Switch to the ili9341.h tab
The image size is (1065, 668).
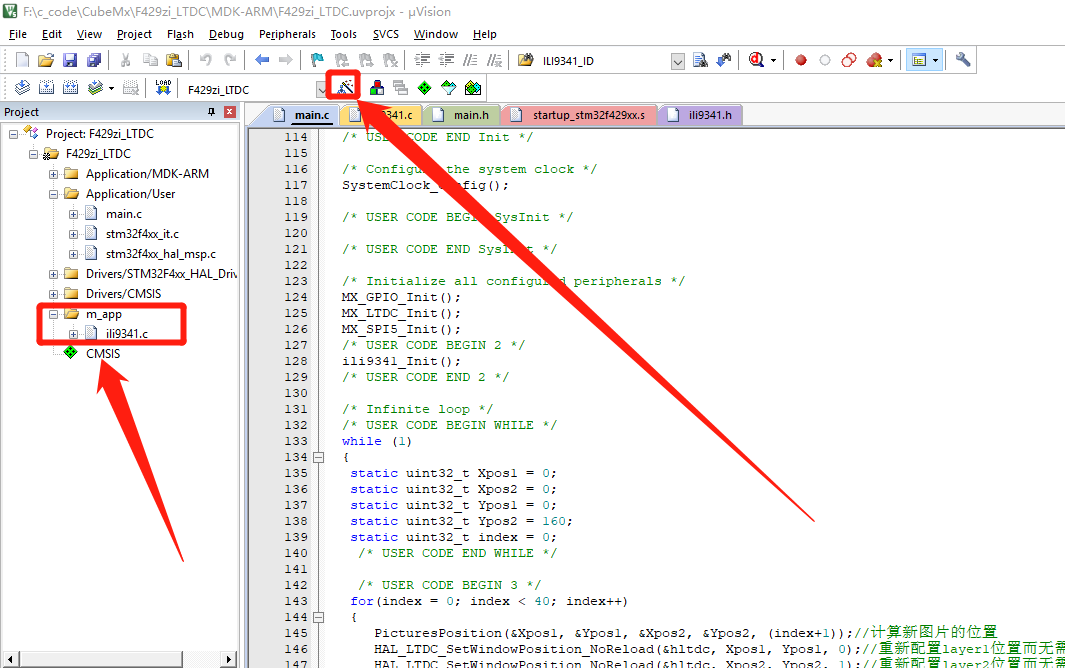[708, 115]
